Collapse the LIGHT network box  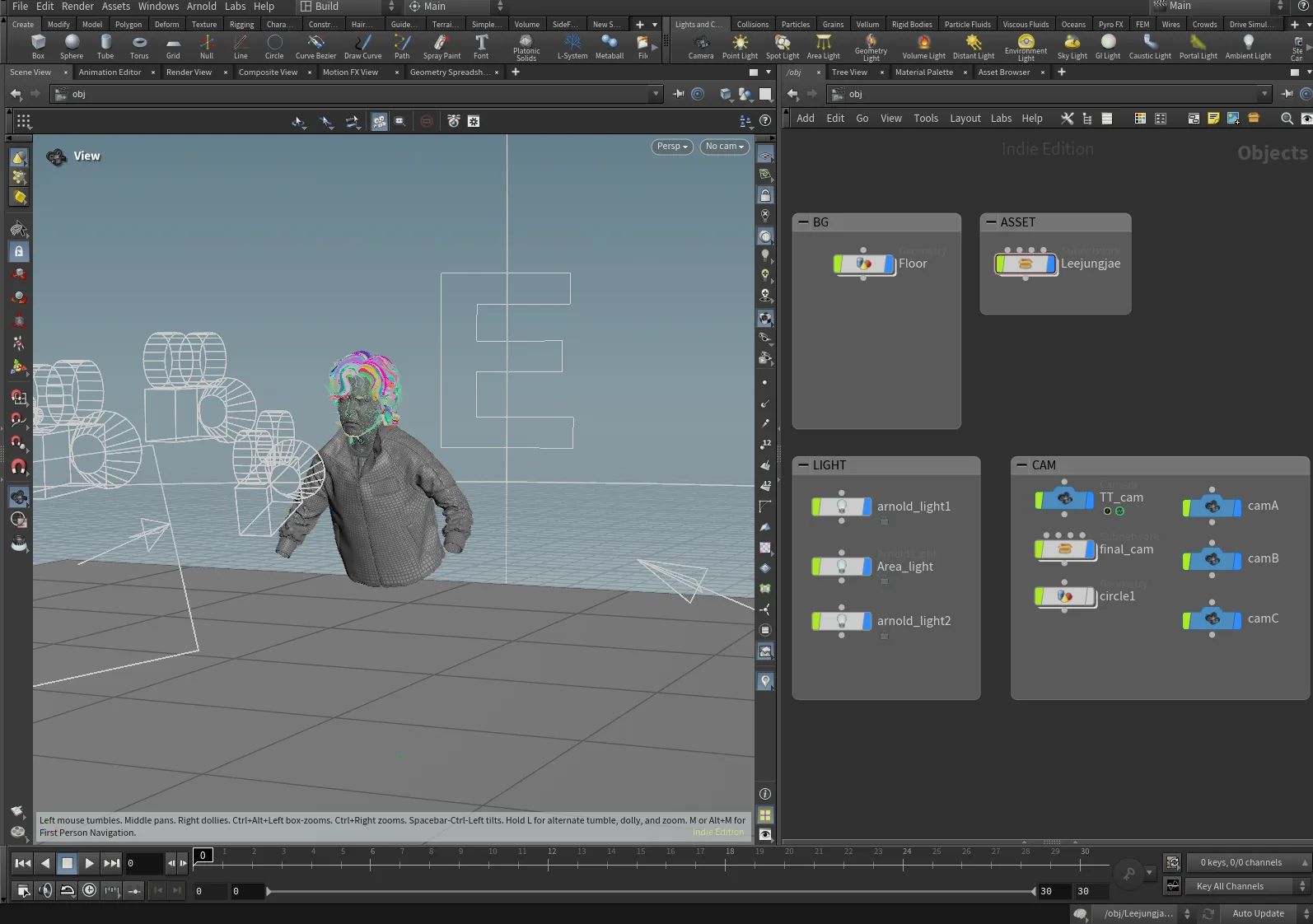[803, 465]
